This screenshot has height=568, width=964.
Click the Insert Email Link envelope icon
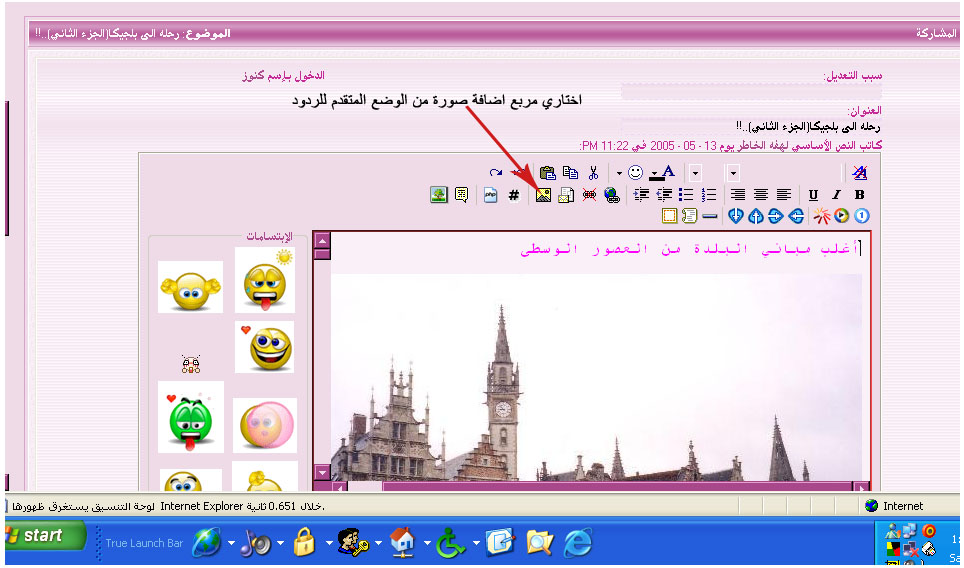pos(566,195)
